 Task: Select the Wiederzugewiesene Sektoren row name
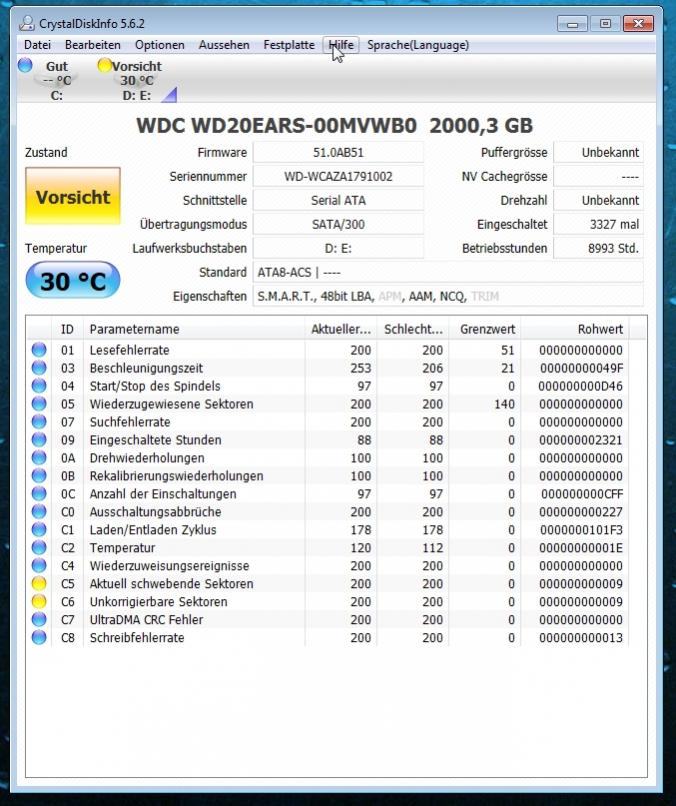click(171, 404)
